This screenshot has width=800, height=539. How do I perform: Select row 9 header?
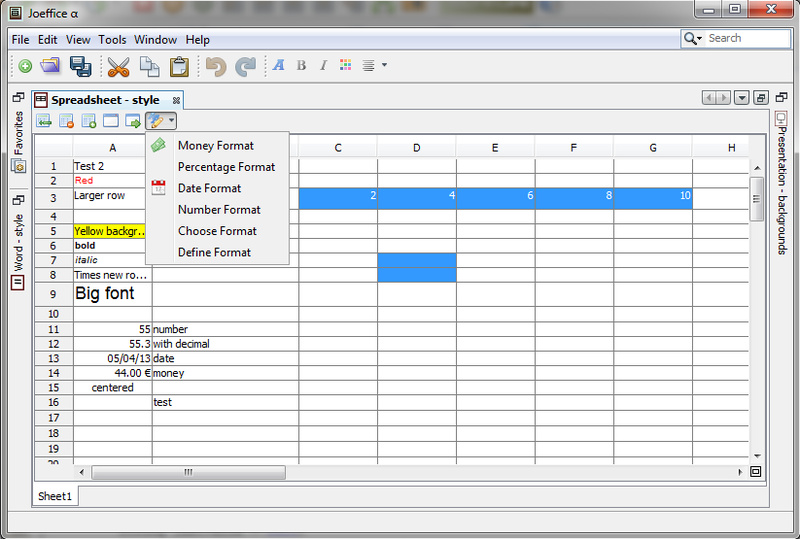54,295
